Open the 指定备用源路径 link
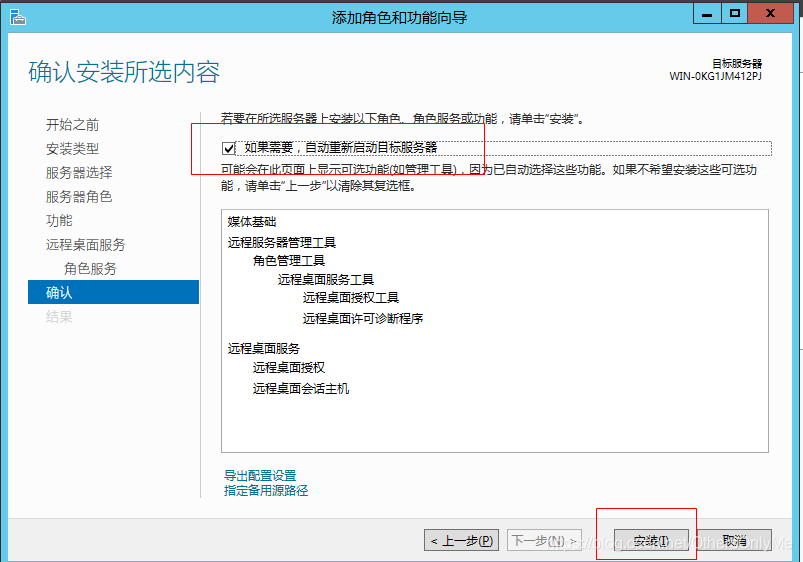The height and width of the screenshot is (562, 803). pos(266,491)
